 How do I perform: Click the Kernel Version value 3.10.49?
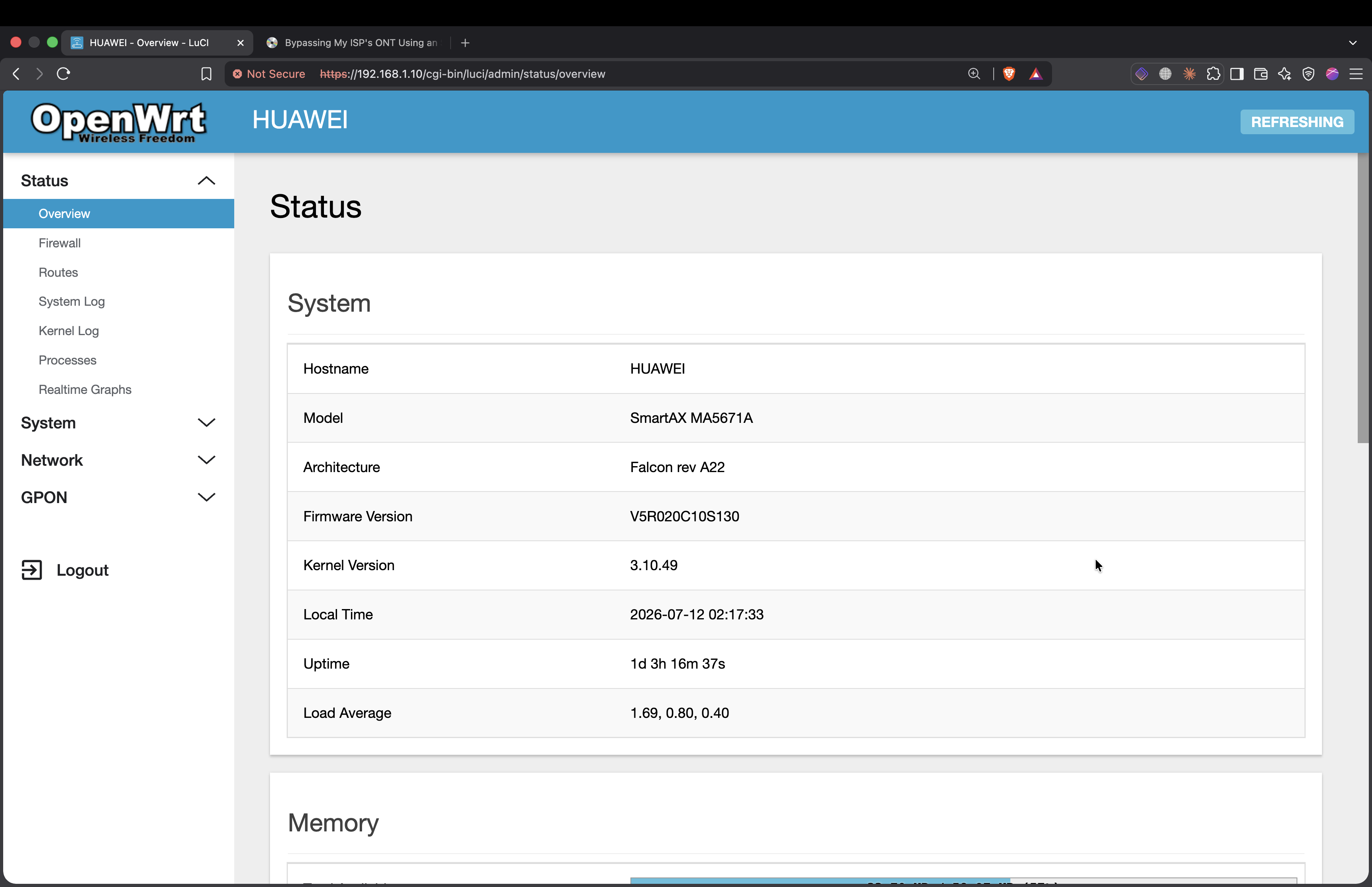pyautogui.click(x=653, y=566)
